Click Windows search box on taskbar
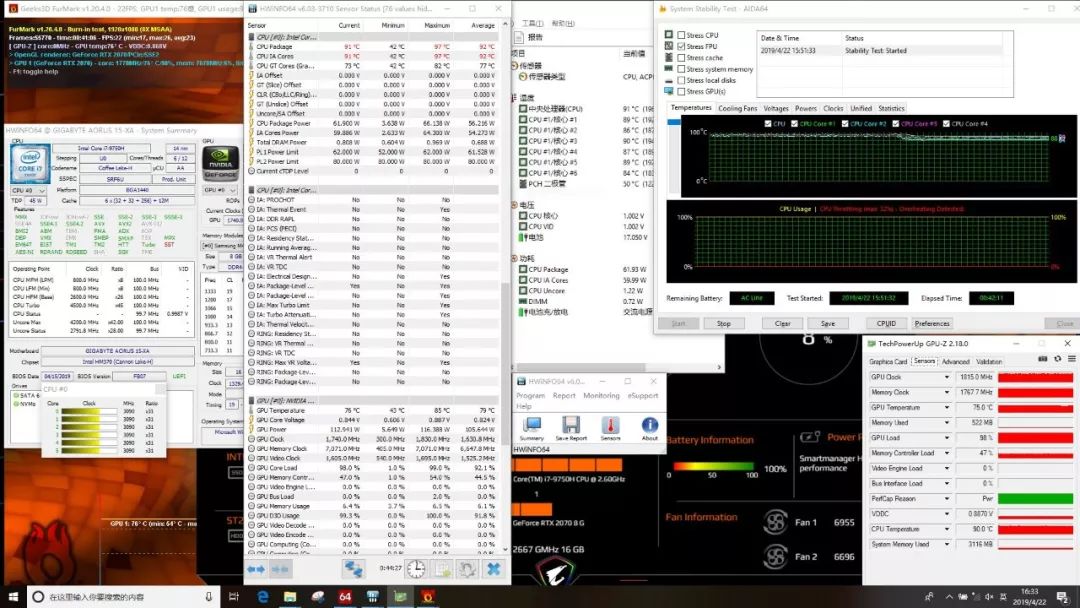Screen dimensions: 1080x608 point(124,596)
